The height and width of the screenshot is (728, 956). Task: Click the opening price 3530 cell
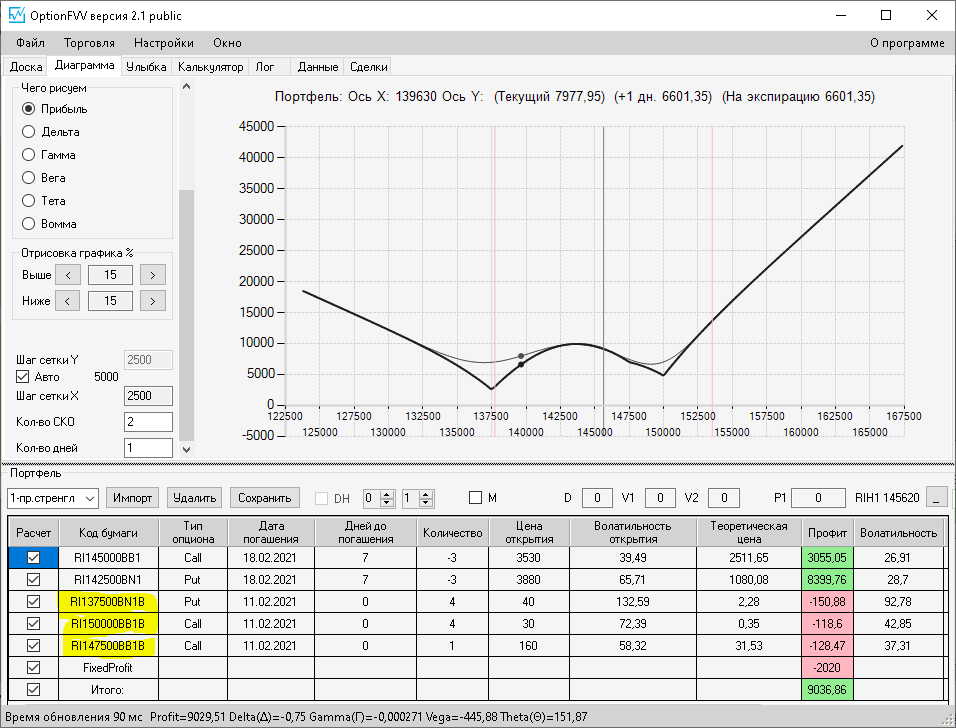528,557
